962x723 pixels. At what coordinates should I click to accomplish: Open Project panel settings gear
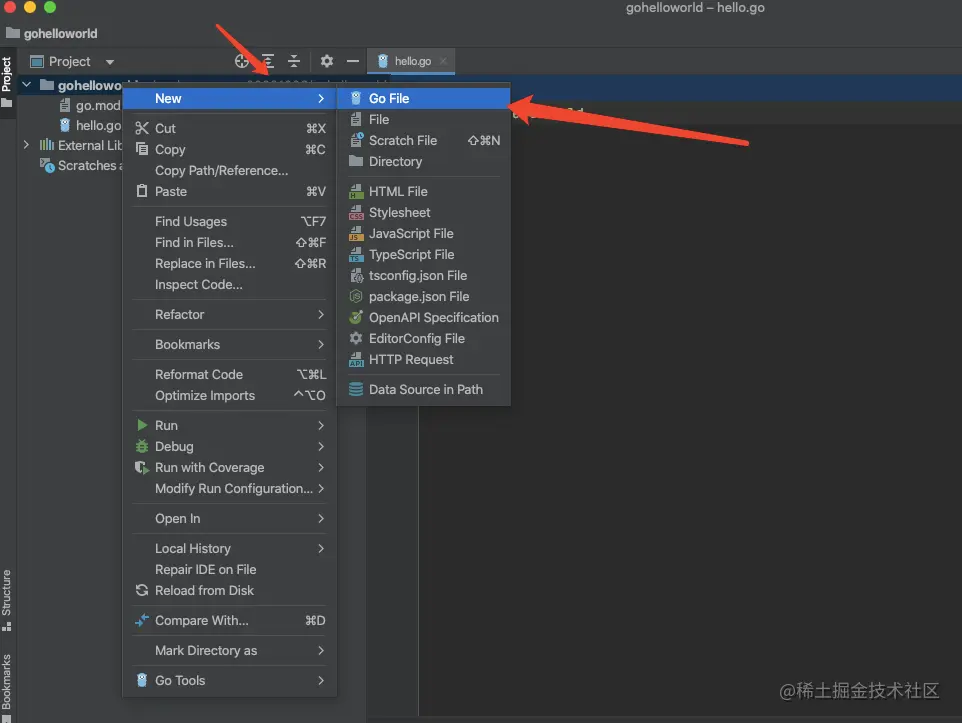tap(326, 61)
